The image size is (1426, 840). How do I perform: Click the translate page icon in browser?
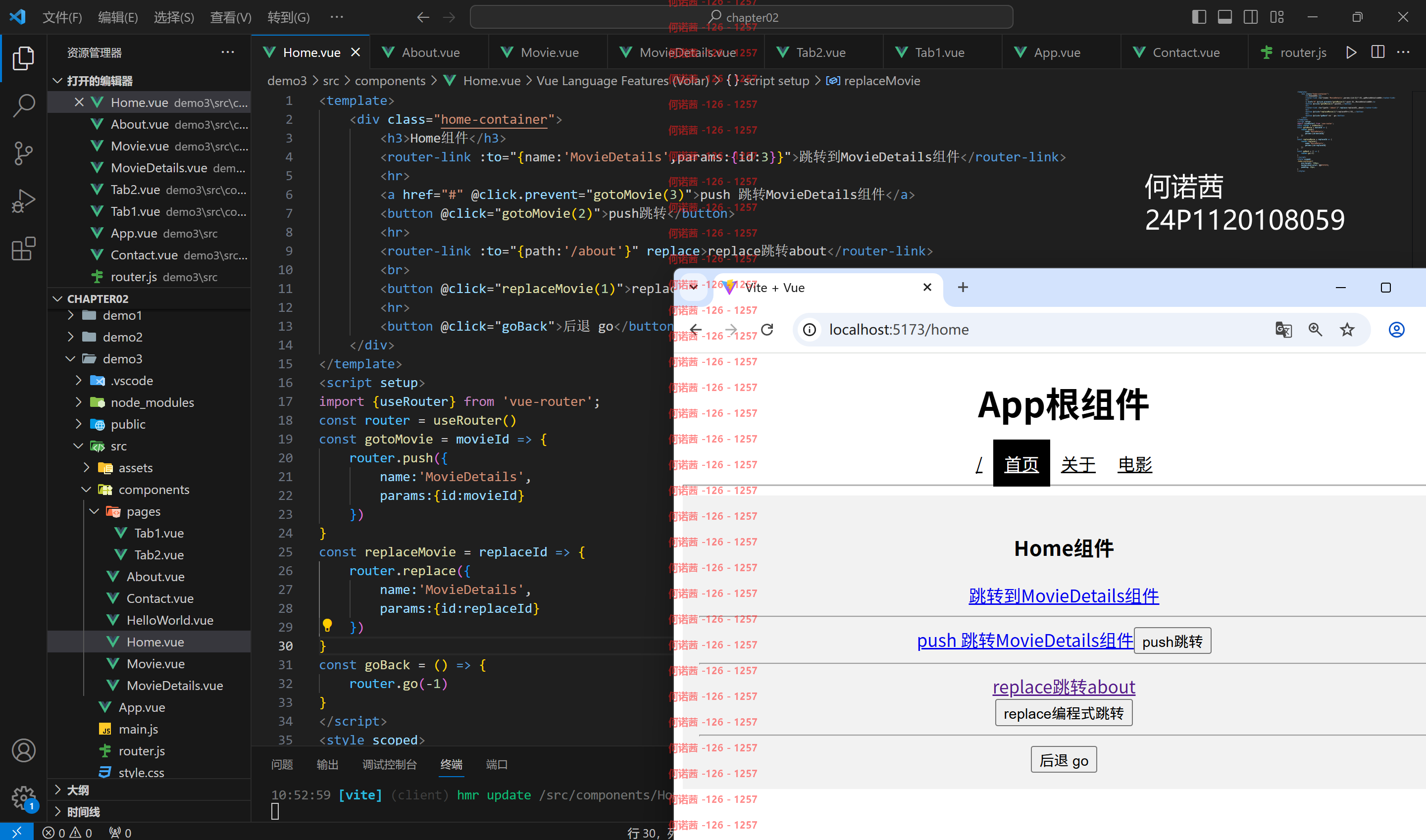(1283, 330)
